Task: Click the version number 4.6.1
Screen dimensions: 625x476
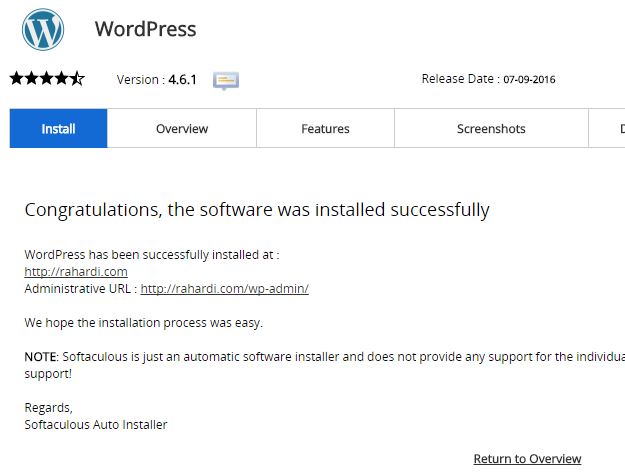Action: pyautogui.click(x=183, y=80)
